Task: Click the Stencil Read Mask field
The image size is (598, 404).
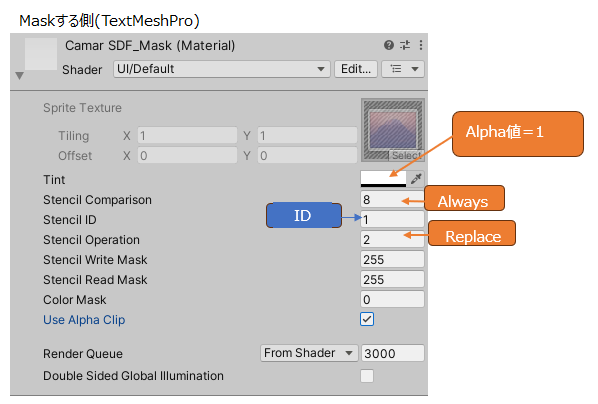Action: tap(392, 279)
